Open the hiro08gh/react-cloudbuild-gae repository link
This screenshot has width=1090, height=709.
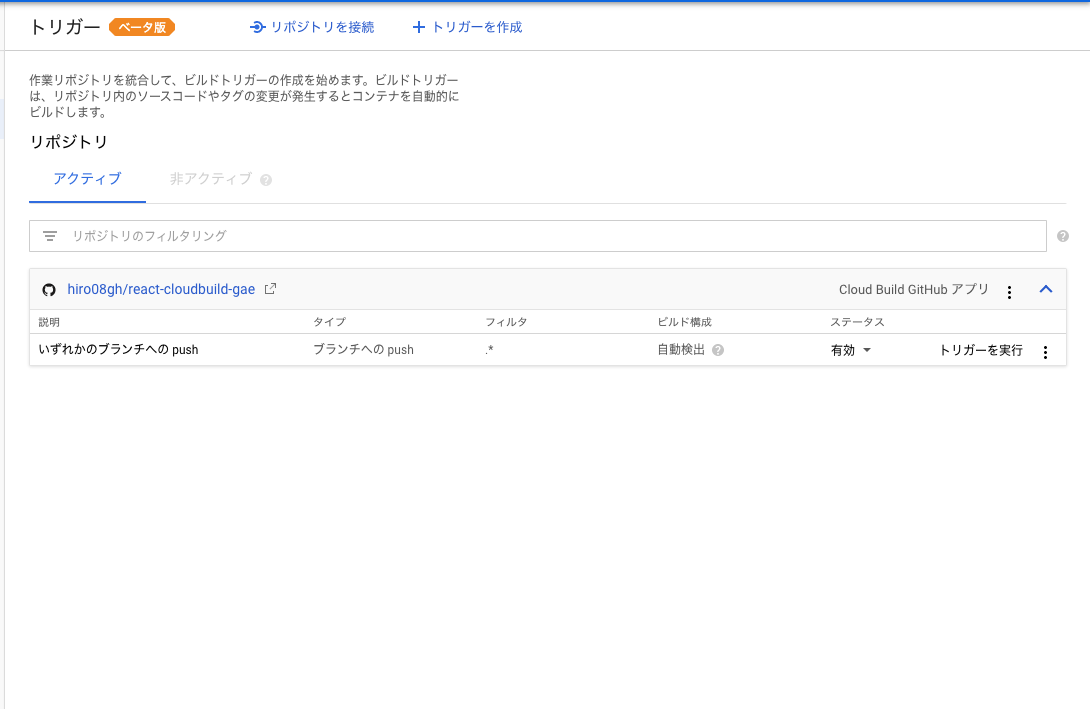[x=161, y=289]
